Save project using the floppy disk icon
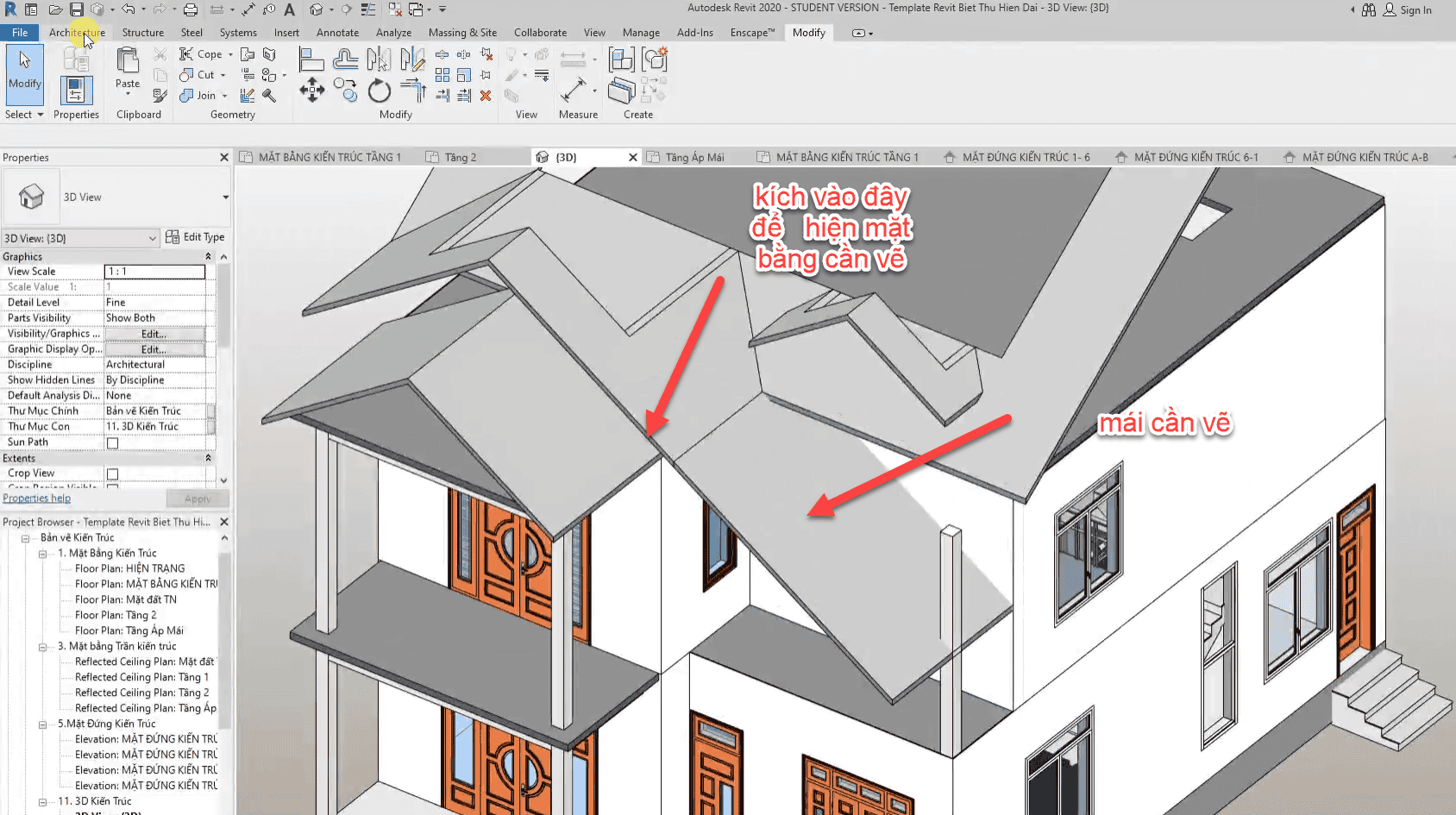 77,9
